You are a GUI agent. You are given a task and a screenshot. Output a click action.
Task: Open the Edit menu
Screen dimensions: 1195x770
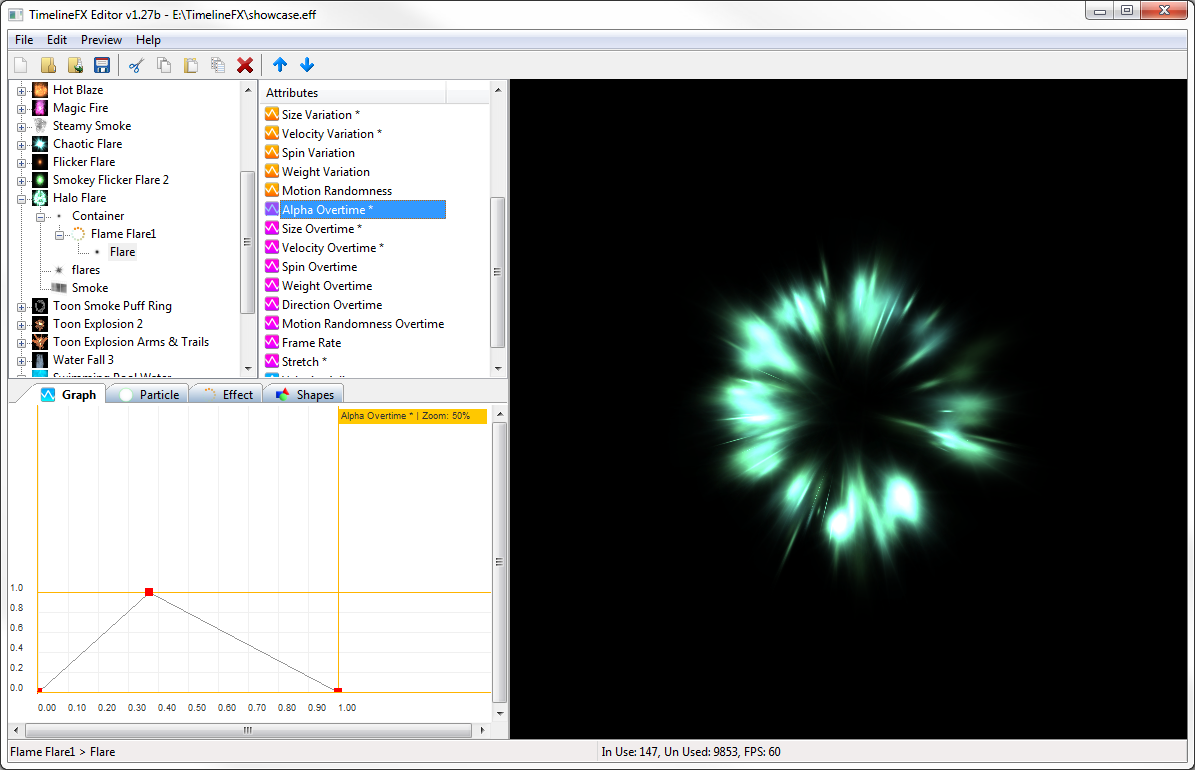coord(56,40)
